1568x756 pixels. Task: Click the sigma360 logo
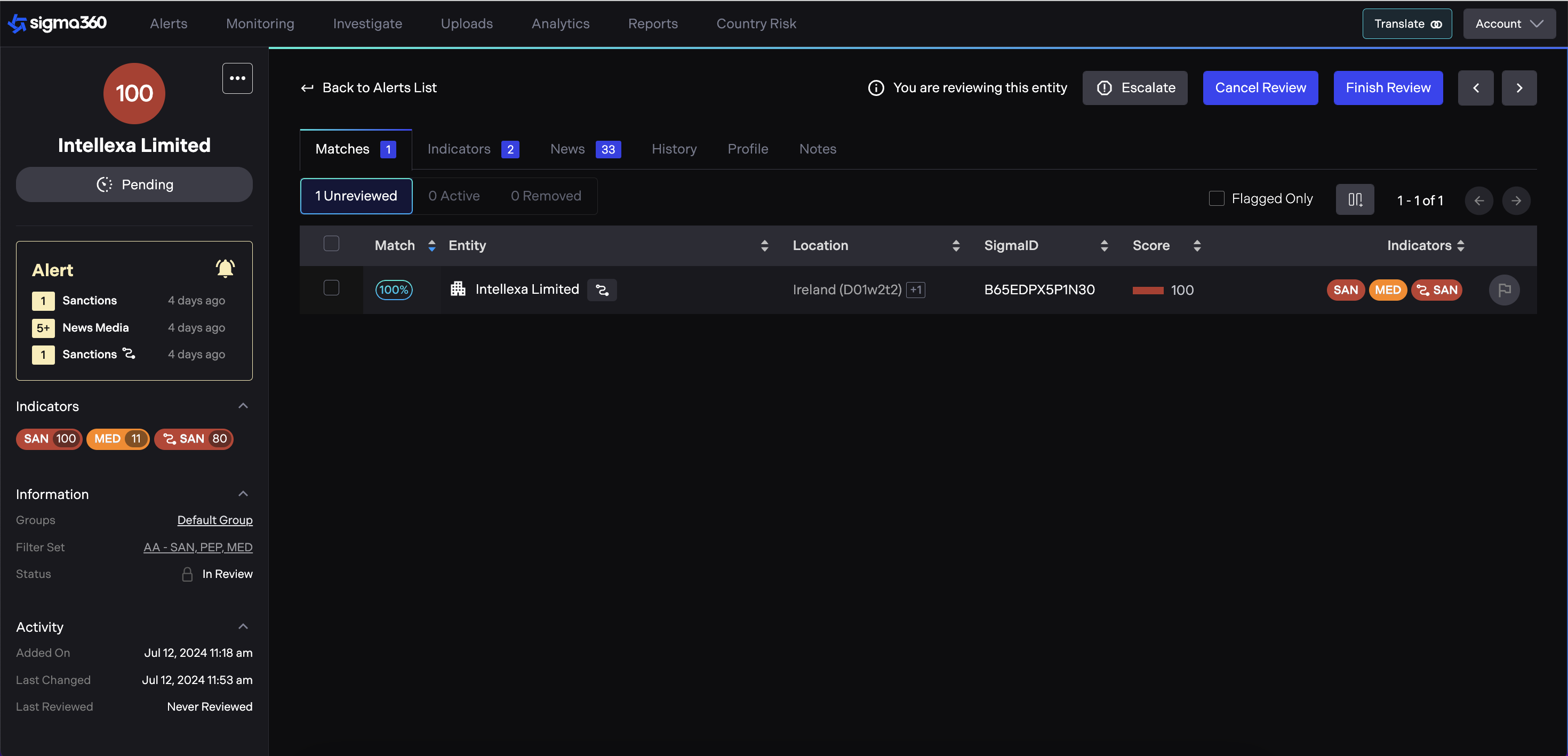[58, 23]
